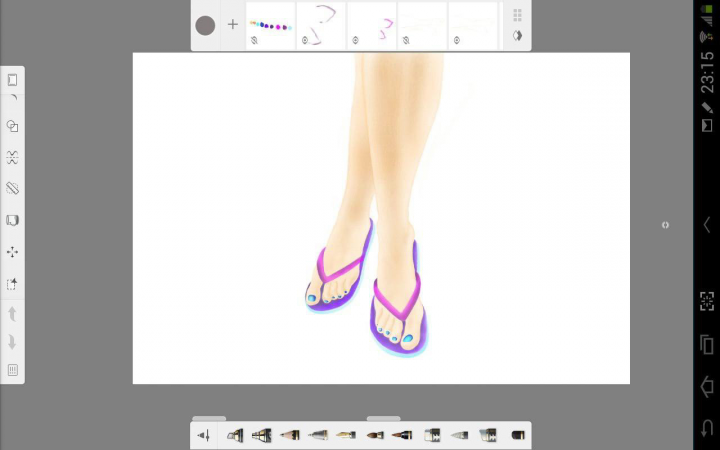The width and height of the screenshot is (720, 450).
Task: Open the shapes tool with circle and square
Action: (x=12, y=126)
